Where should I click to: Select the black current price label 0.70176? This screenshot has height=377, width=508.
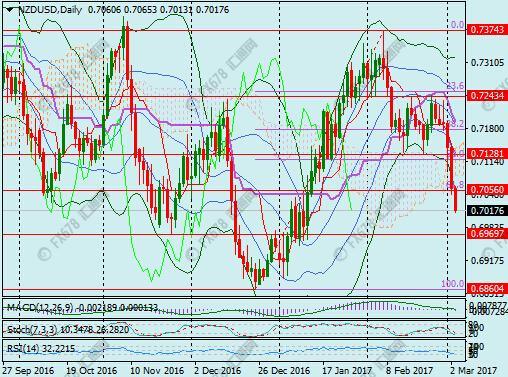(x=487, y=211)
